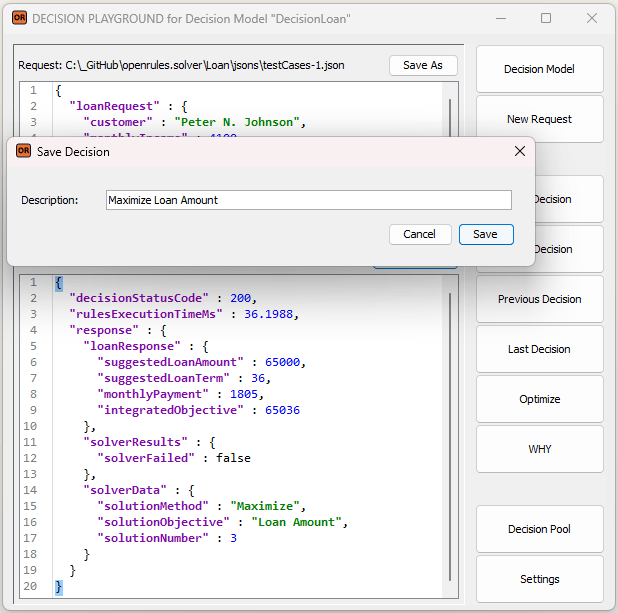Focus the Description text field
This screenshot has width=618, height=613.
(x=308, y=200)
